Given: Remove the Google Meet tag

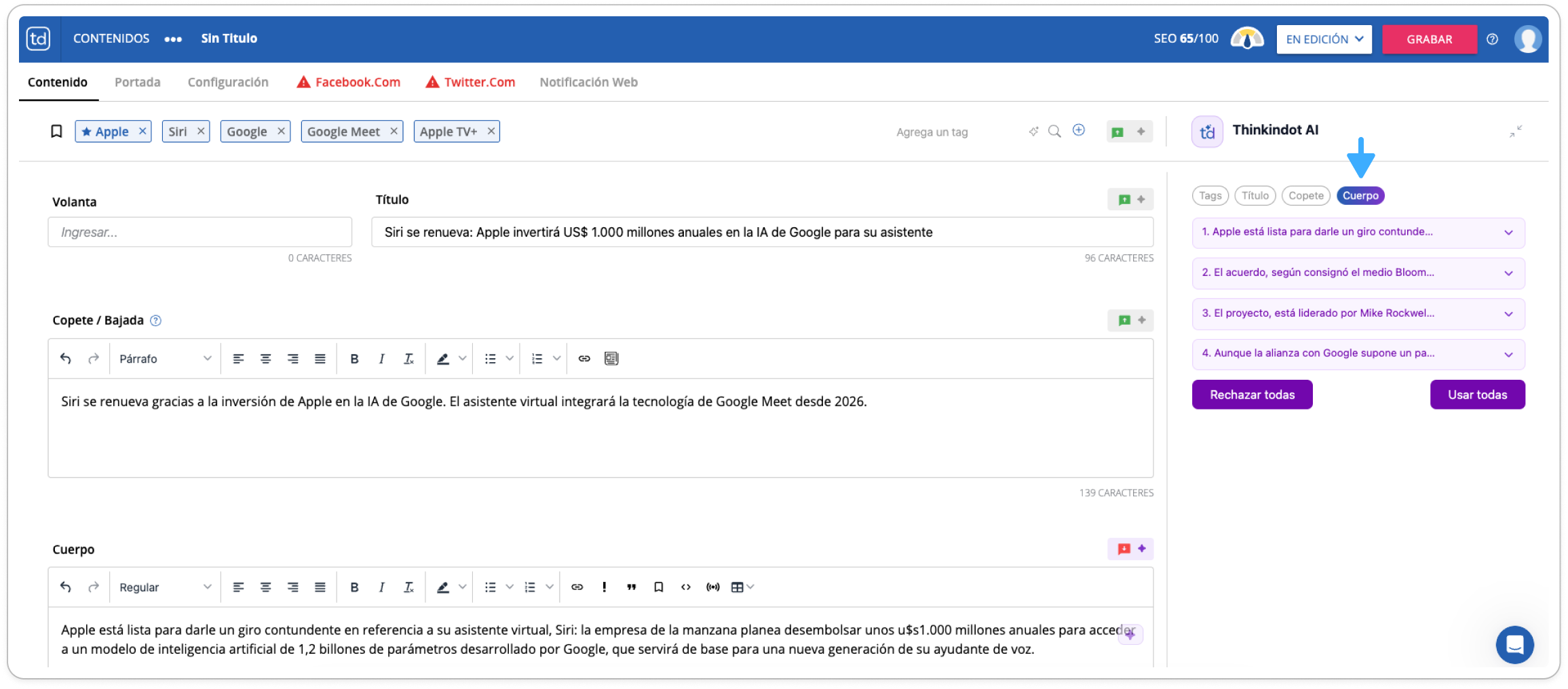Looking at the screenshot, I should [x=394, y=132].
